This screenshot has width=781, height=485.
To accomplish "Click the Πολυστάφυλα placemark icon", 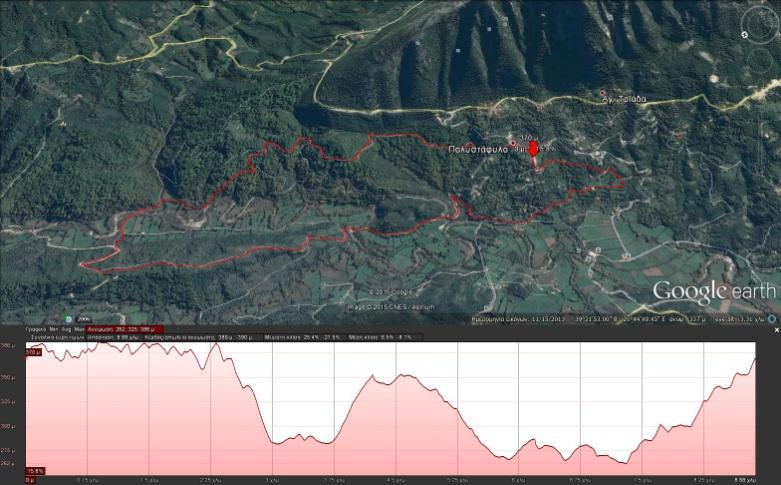I will pos(513,143).
